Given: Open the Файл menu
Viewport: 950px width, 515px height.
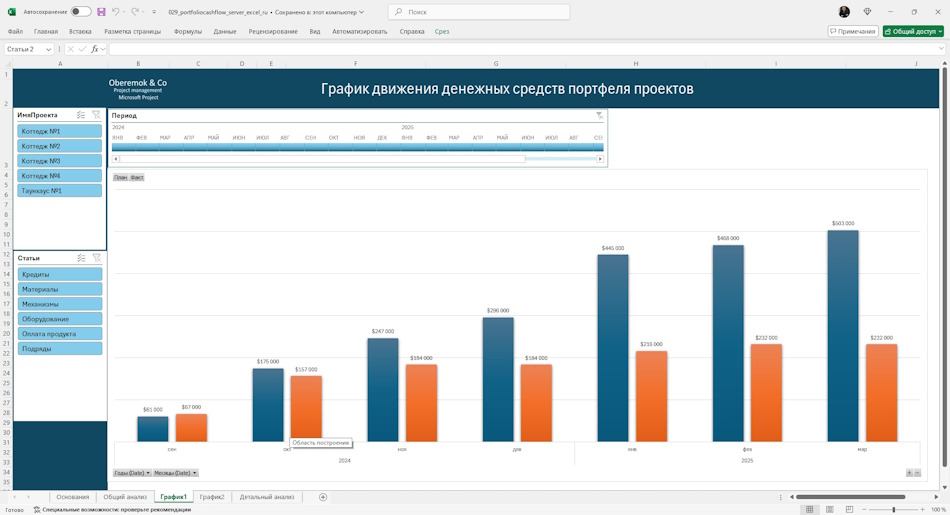Looking at the screenshot, I should coord(15,32).
